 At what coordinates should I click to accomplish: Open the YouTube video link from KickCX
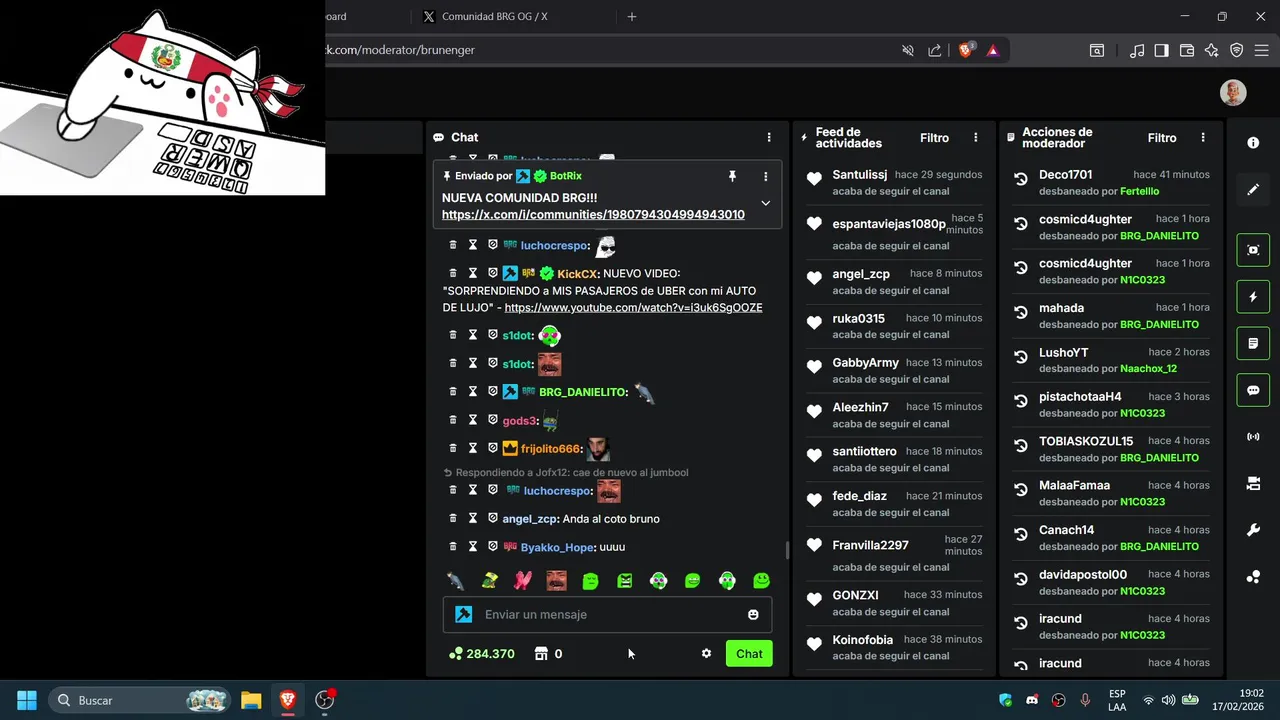point(633,308)
